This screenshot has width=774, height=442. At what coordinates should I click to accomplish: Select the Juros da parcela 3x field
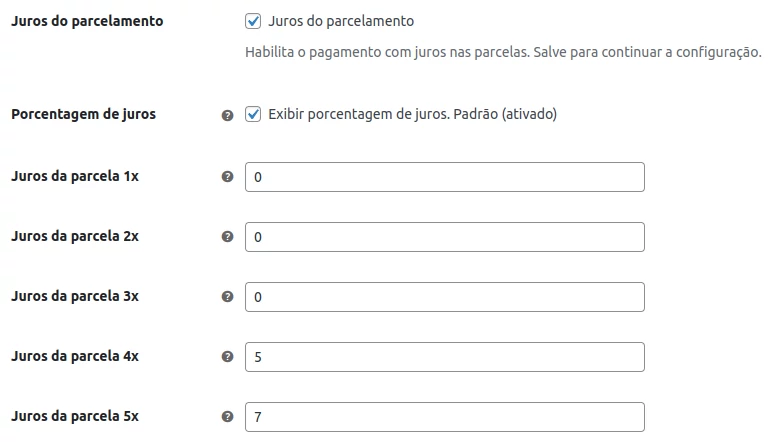click(x=444, y=297)
